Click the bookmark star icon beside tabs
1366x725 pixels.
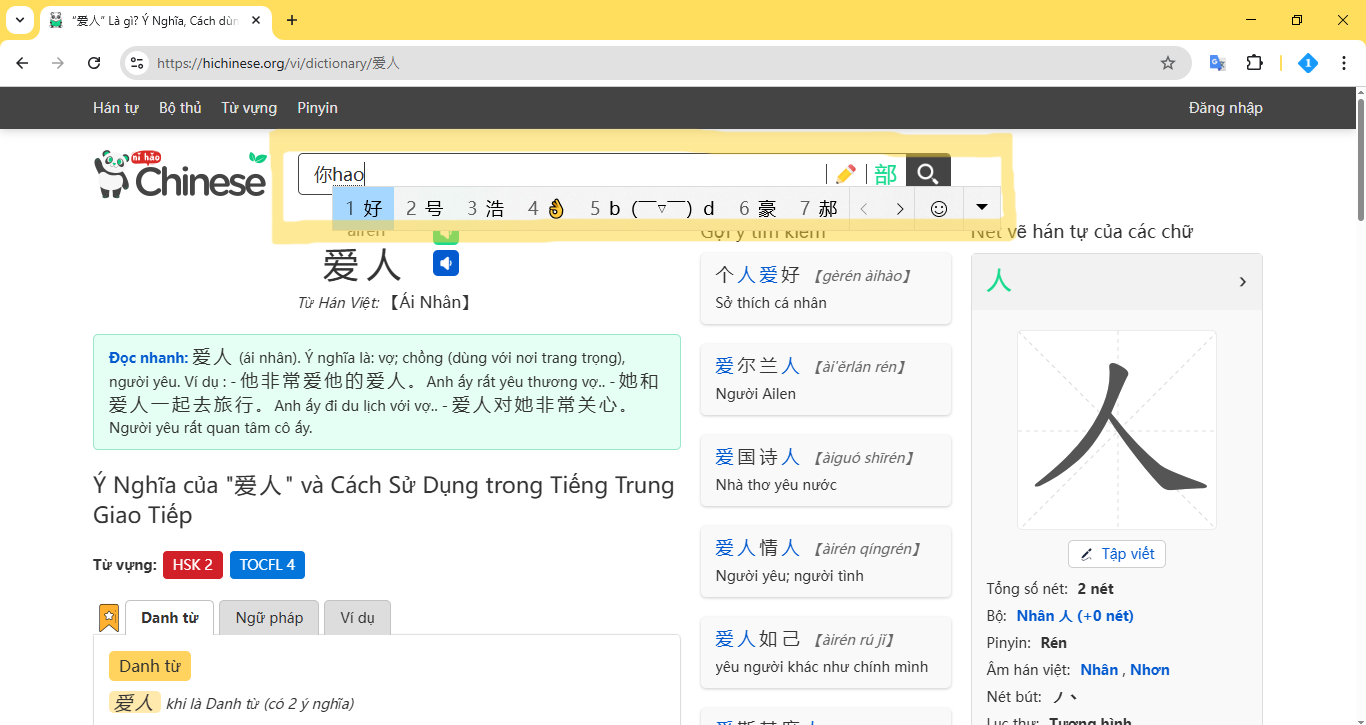(109, 618)
